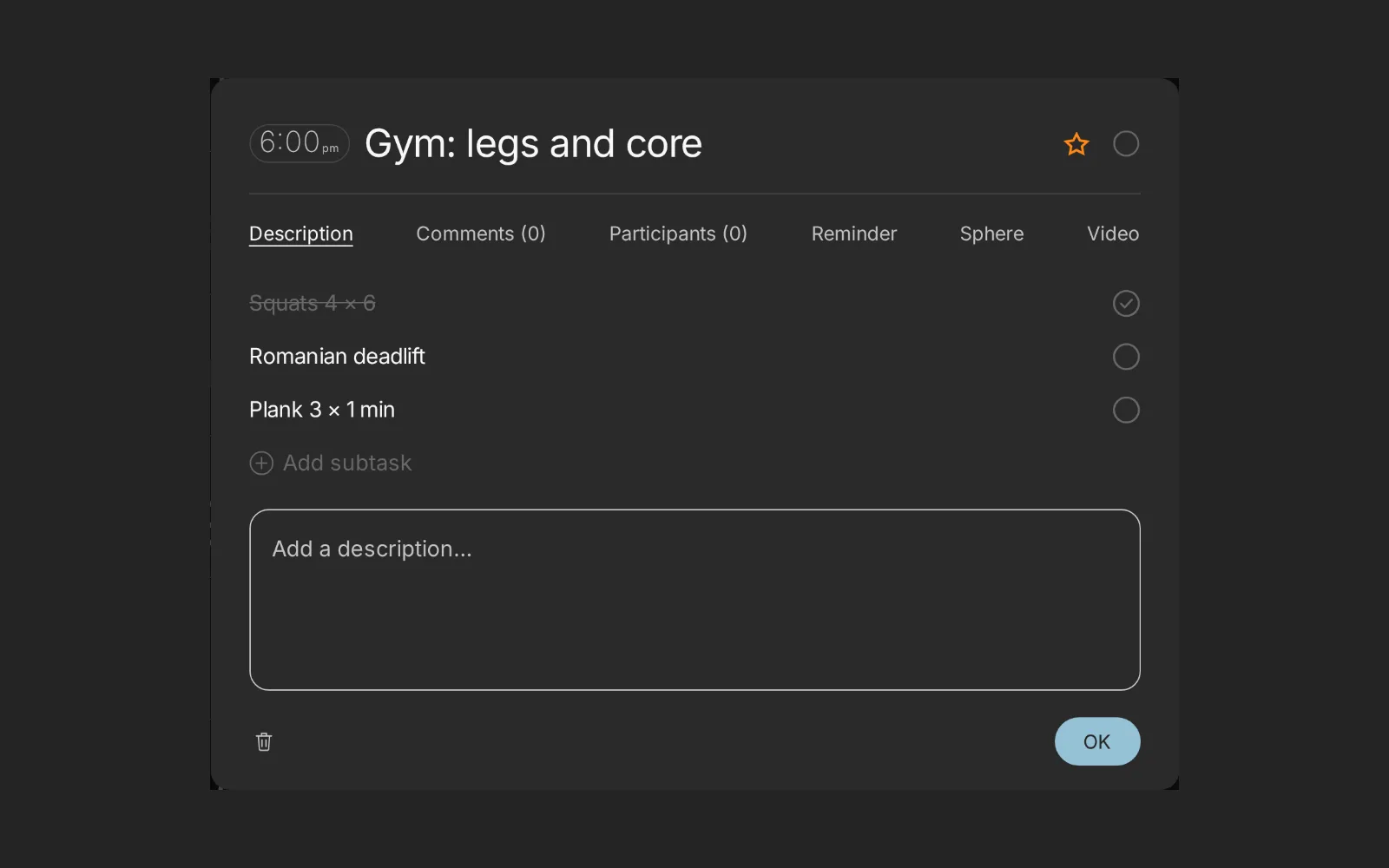Screen dimensions: 1389x868
Task: Open the Participants (0) tab
Action: tap(678, 233)
